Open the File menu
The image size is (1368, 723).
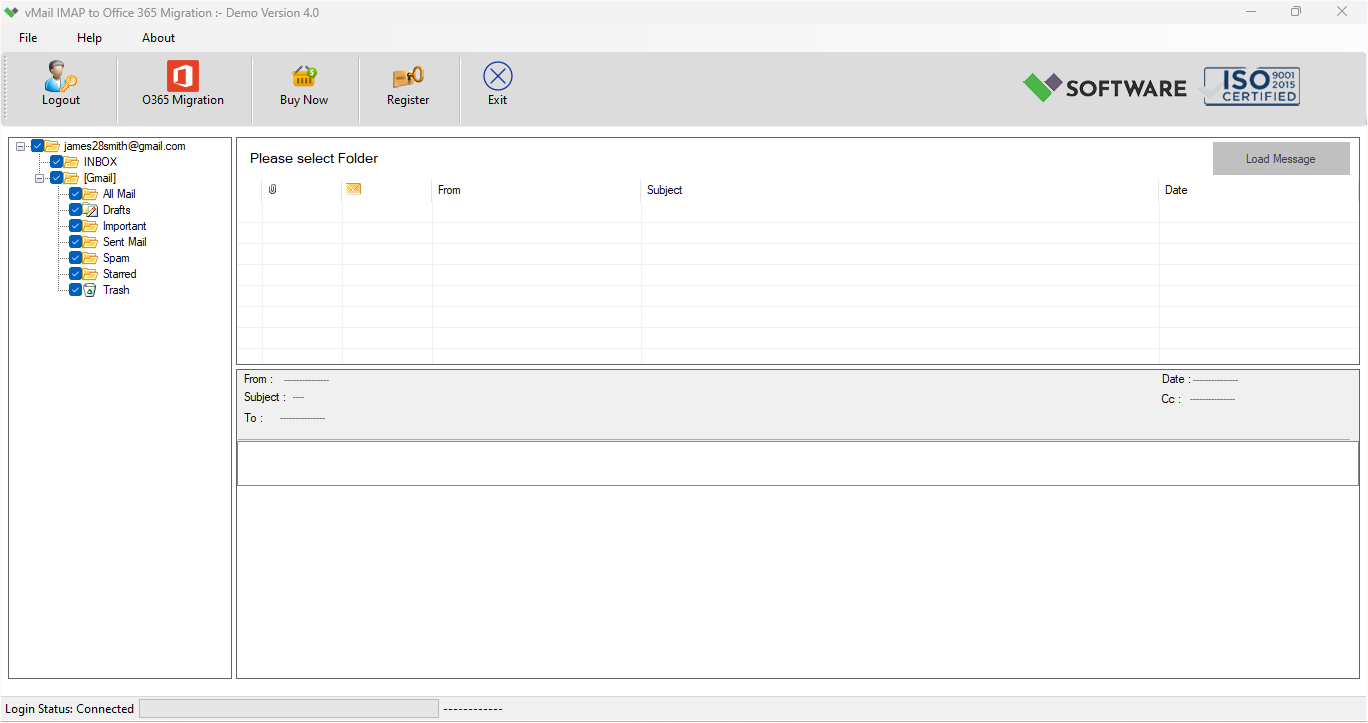pos(28,38)
